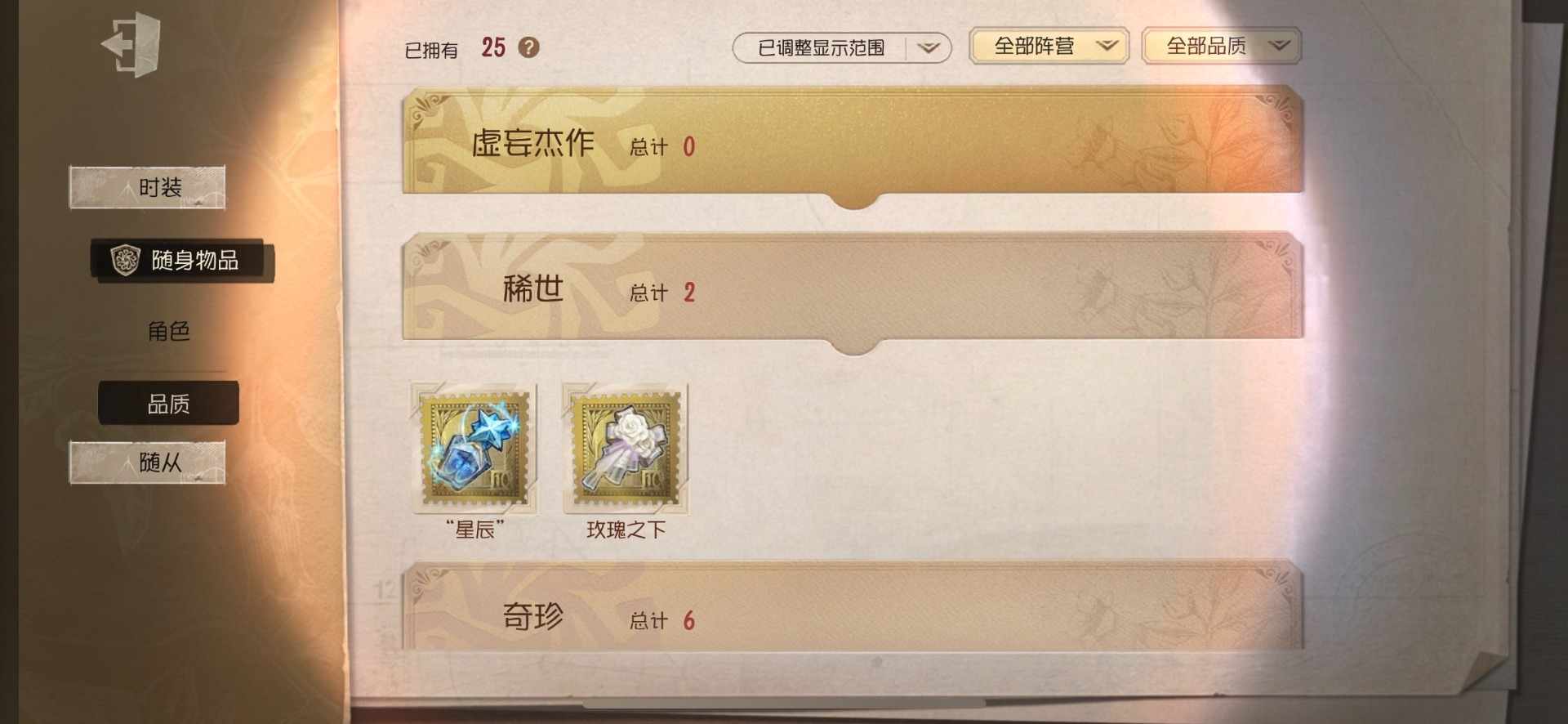This screenshot has width=1568, height=724.
Task: Switch to the 随从 tab
Action: pos(147,463)
